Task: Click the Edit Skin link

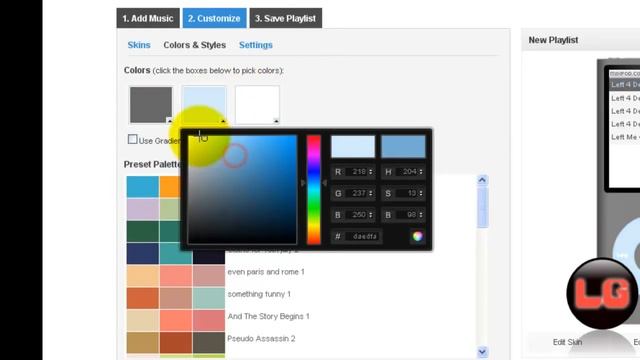Action: (567, 342)
